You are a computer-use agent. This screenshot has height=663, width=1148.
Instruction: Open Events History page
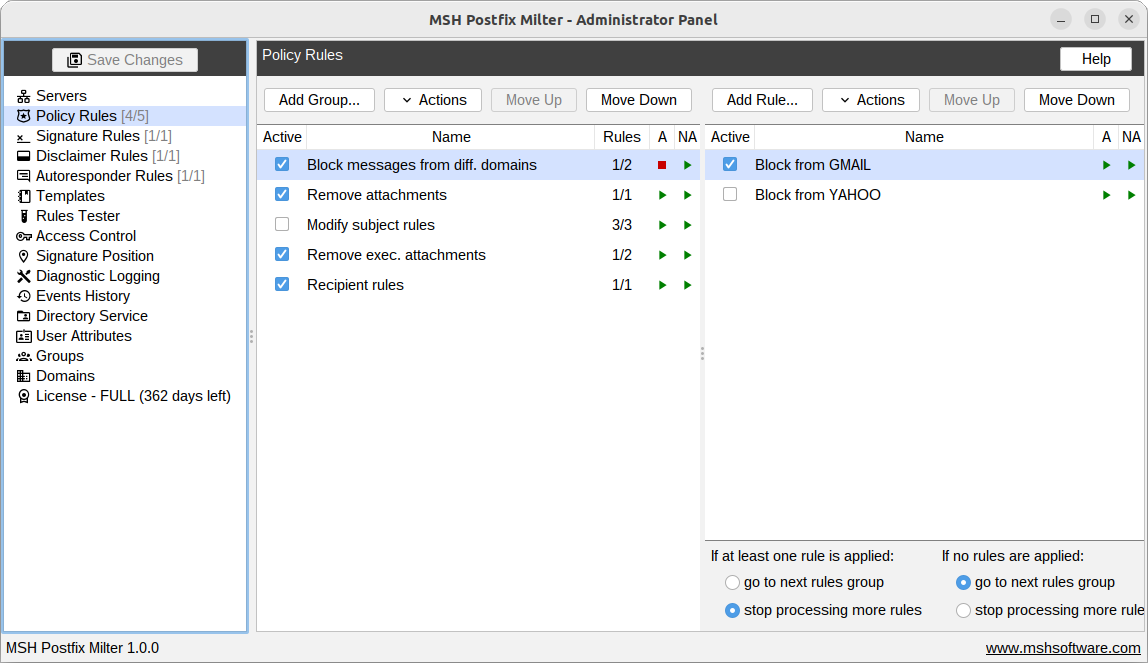[x=83, y=296]
